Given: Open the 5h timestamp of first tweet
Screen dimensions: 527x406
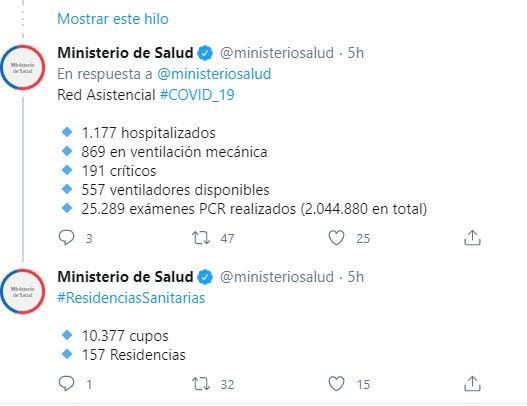Looking at the screenshot, I should click(356, 53).
